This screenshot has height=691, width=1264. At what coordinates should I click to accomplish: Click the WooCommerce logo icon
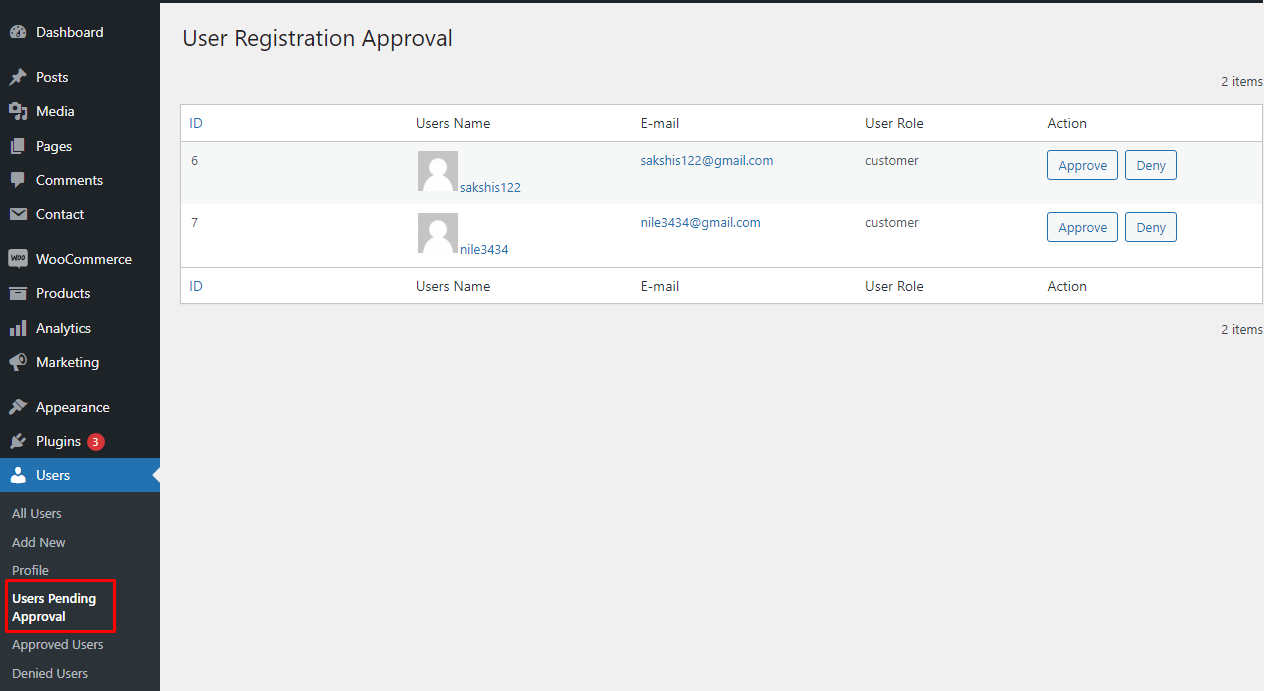18,259
